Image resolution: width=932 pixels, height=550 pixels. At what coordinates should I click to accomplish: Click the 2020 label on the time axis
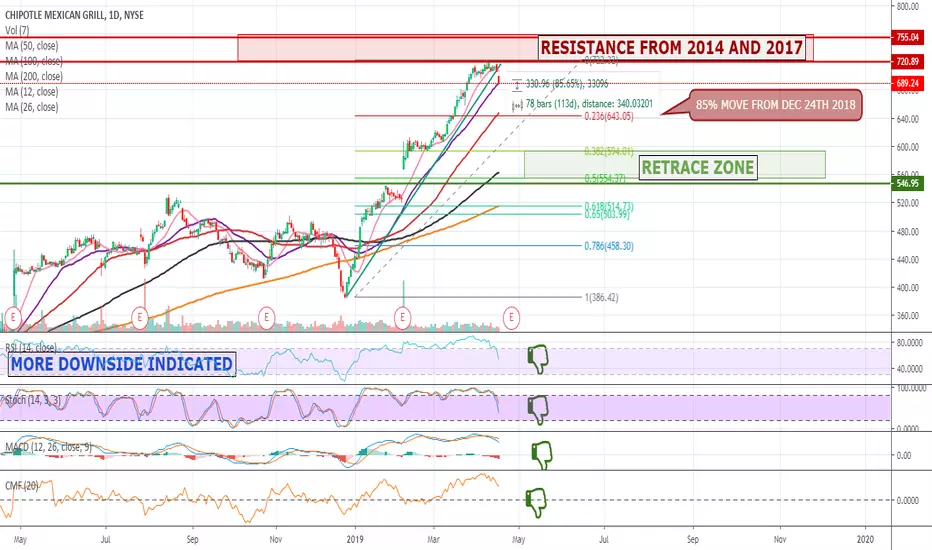pyautogui.click(x=865, y=539)
